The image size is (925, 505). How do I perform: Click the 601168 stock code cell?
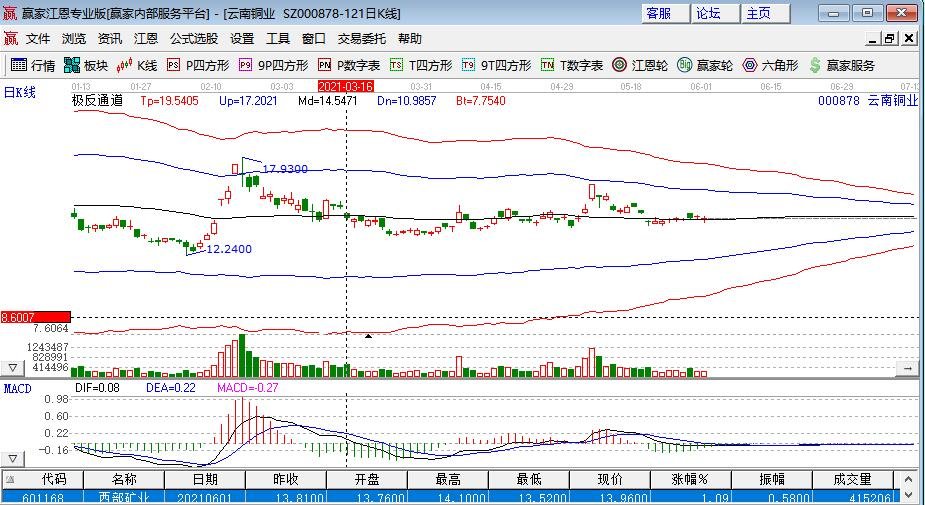[44, 498]
